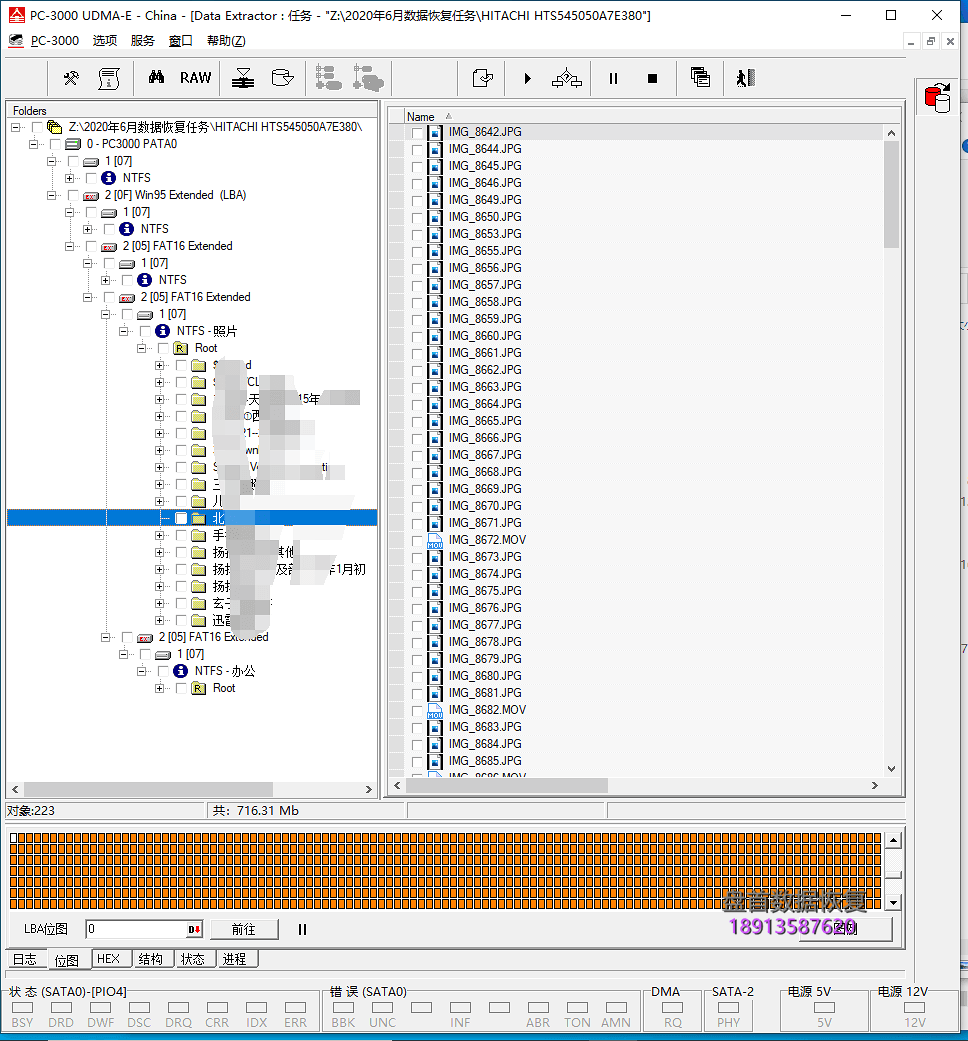Click the MOV file icon of IMG_8682.MOV
The height and width of the screenshot is (1041, 968).
[x=435, y=710]
